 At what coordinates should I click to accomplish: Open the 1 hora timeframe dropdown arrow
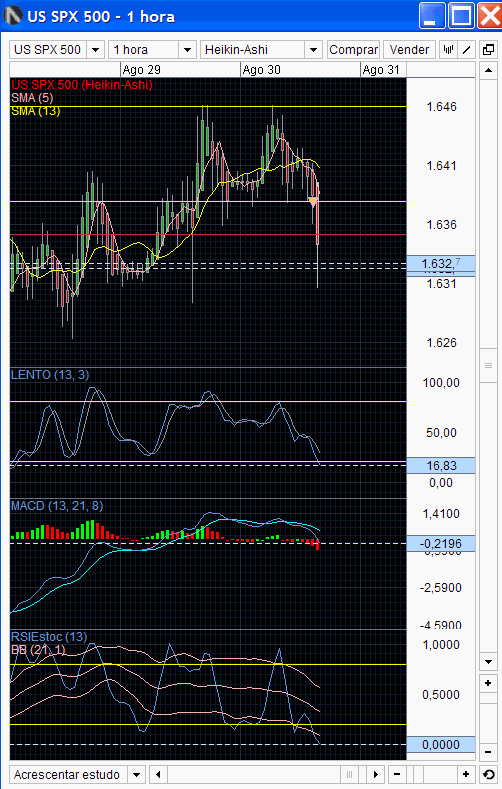point(187,50)
